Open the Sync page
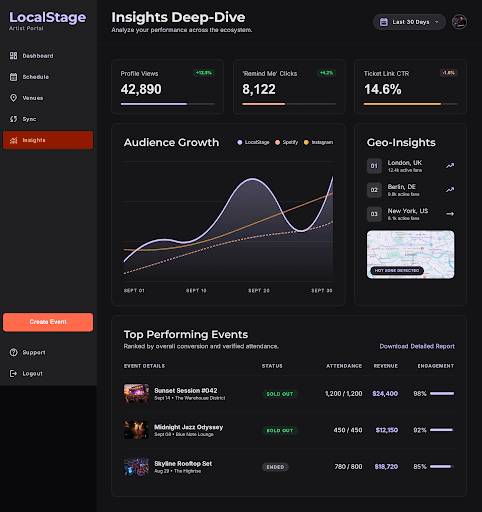482x512 pixels. [x=48, y=119]
